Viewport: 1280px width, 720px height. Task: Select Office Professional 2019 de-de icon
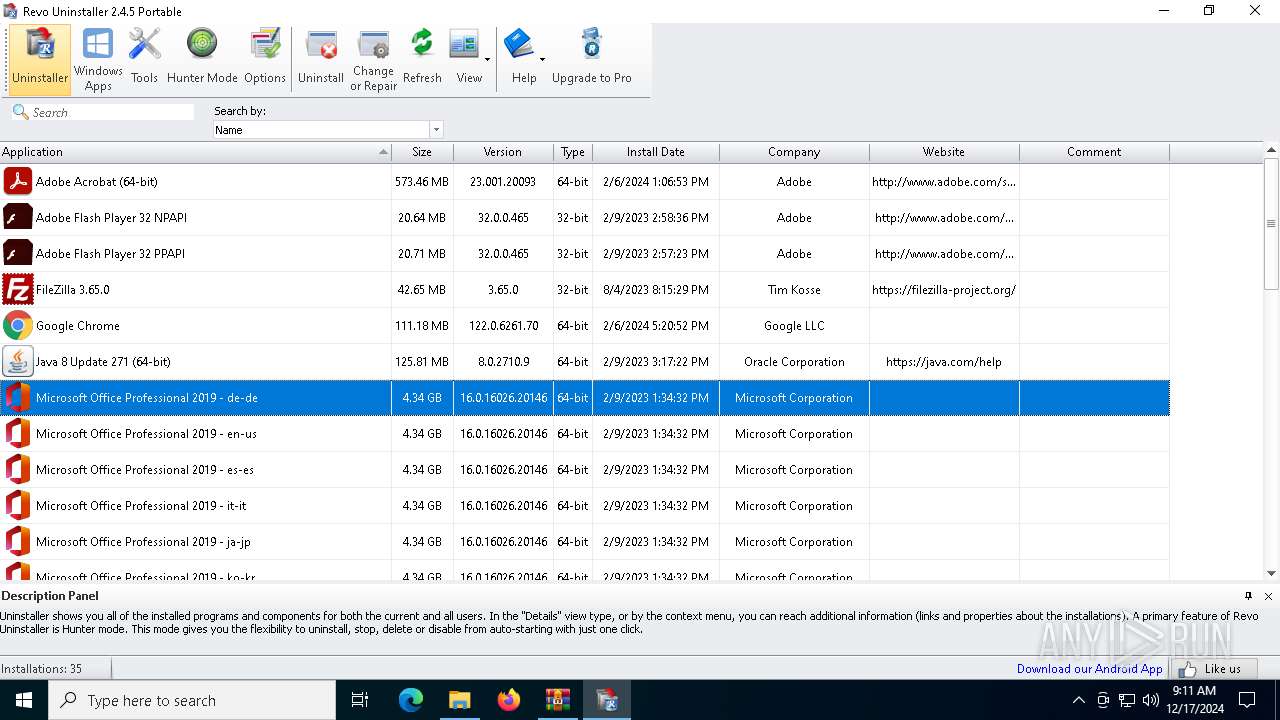(x=17, y=397)
